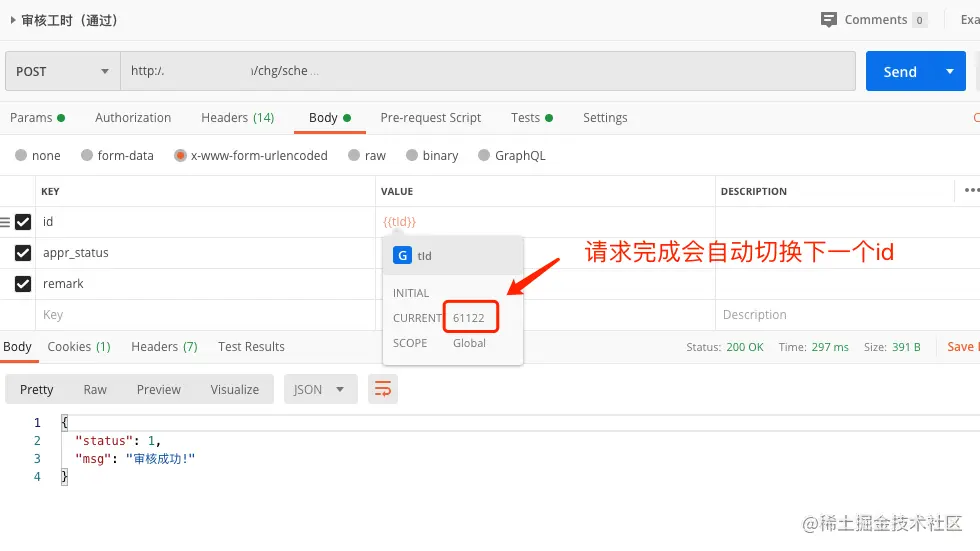Screen dimensions: 980x551
Task: Uncheck the remark parameter checkbox
Action: (23, 284)
